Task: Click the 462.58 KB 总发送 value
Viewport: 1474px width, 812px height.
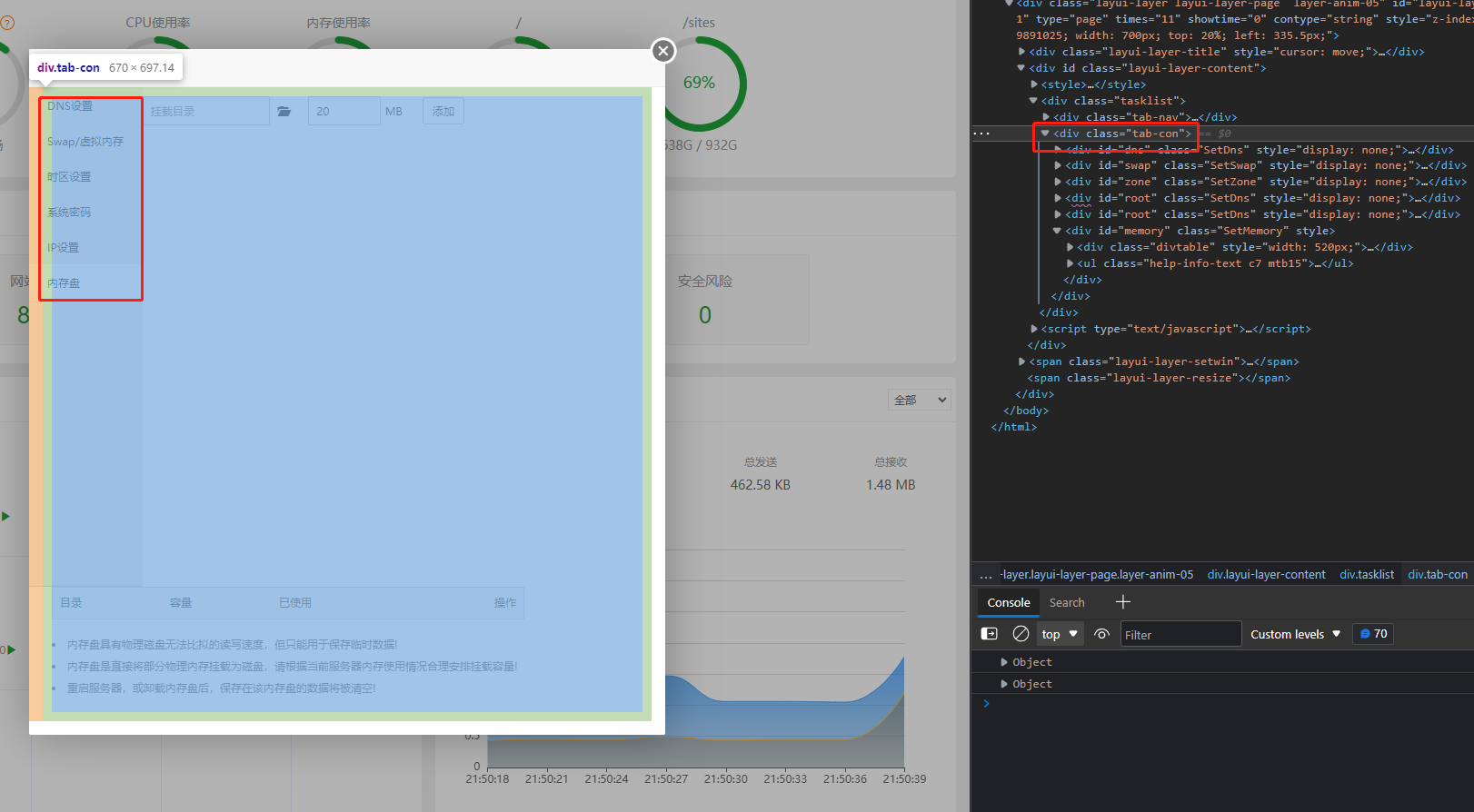Action: tap(761, 485)
